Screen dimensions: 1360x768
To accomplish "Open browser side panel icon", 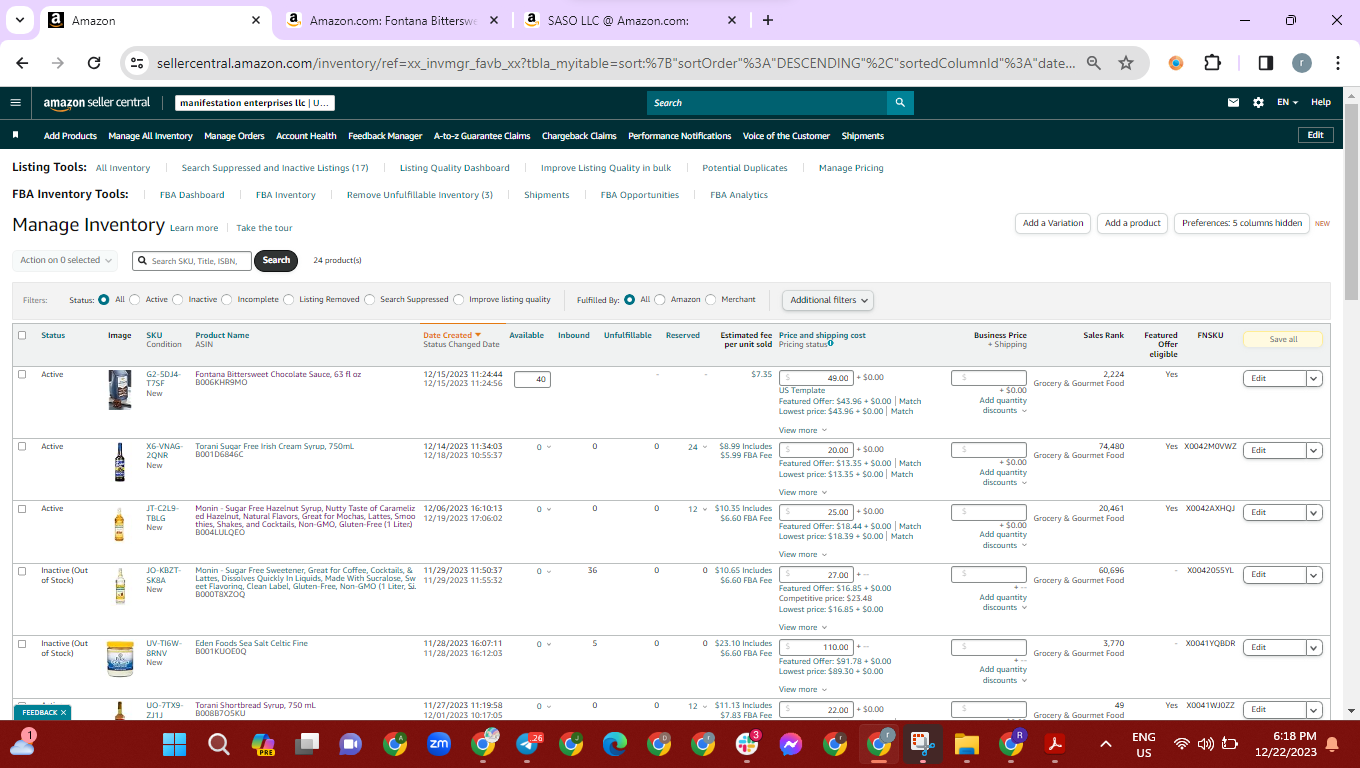I will point(1265,63).
